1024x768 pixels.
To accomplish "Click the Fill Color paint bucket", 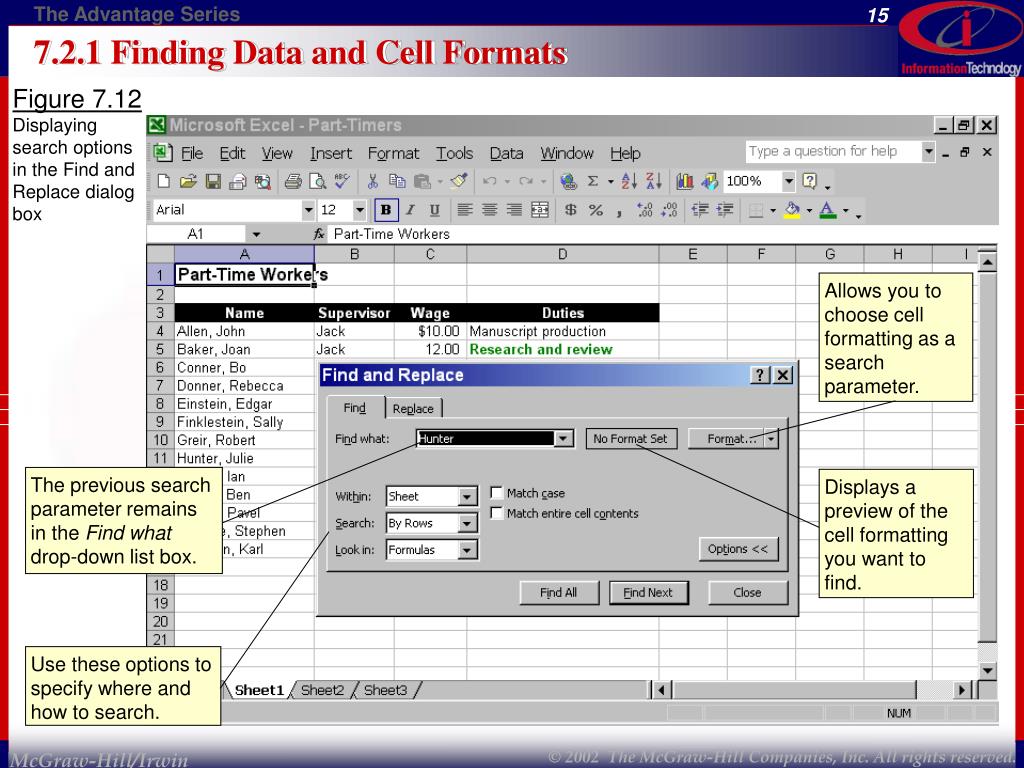I will [792, 210].
